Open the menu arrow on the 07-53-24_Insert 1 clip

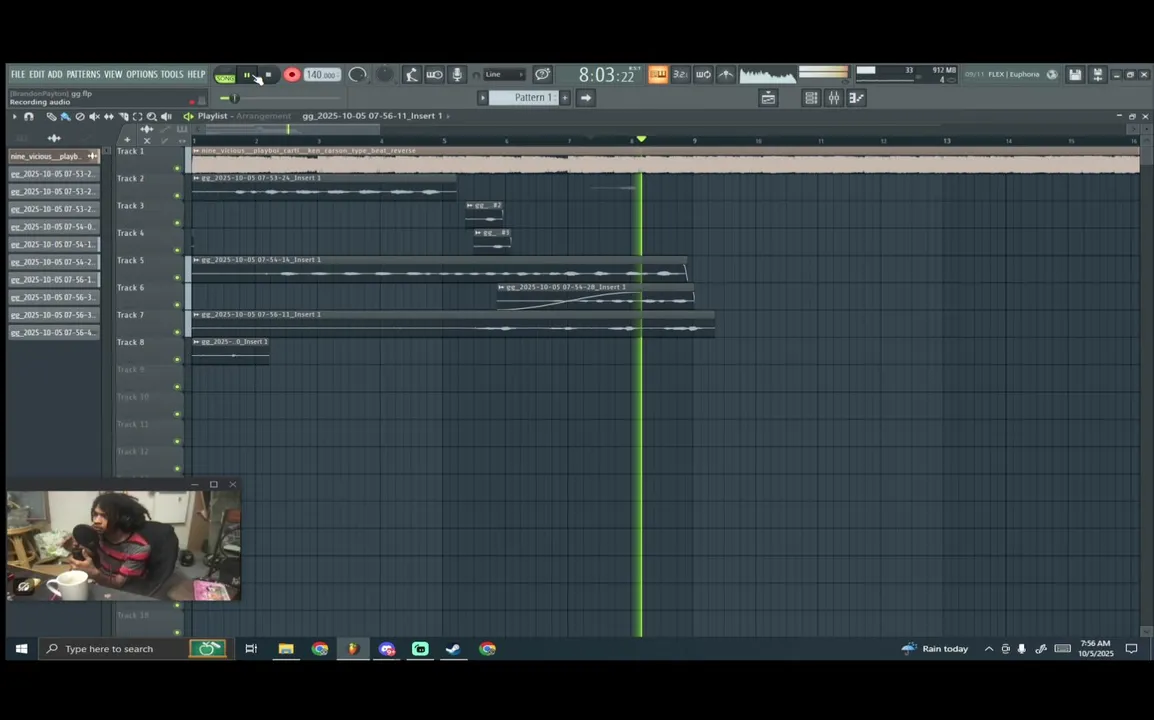[197, 178]
